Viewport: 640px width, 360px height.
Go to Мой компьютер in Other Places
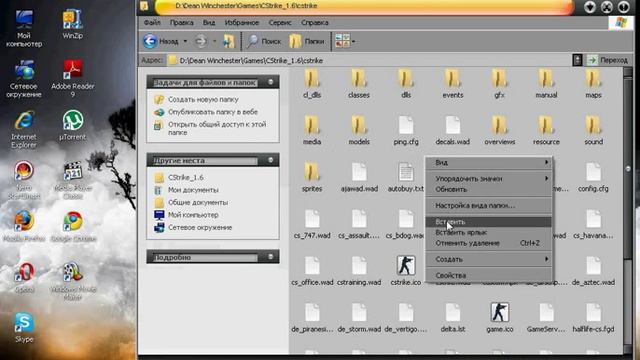(193, 215)
